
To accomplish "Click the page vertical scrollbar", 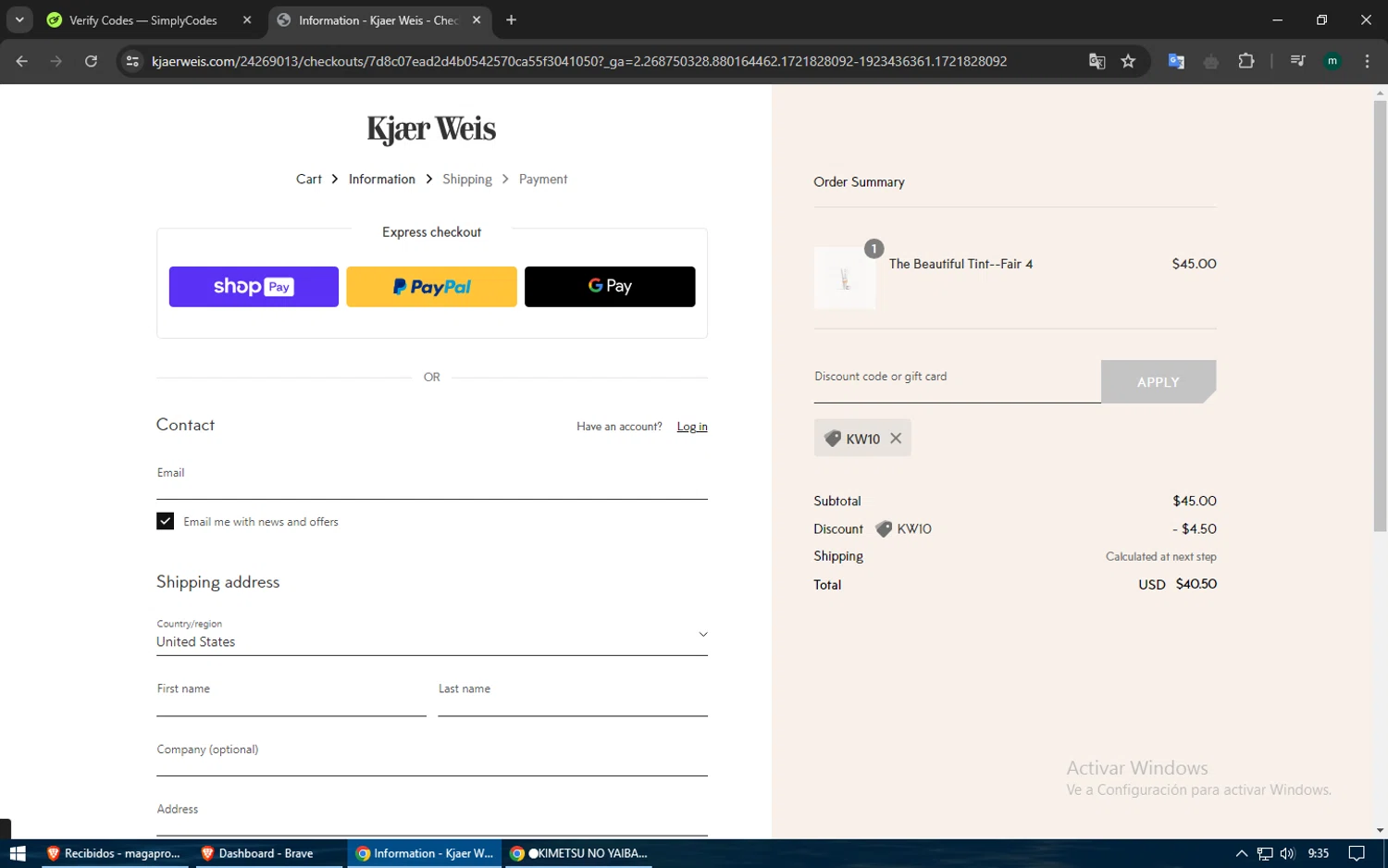I will coord(1380,315).
